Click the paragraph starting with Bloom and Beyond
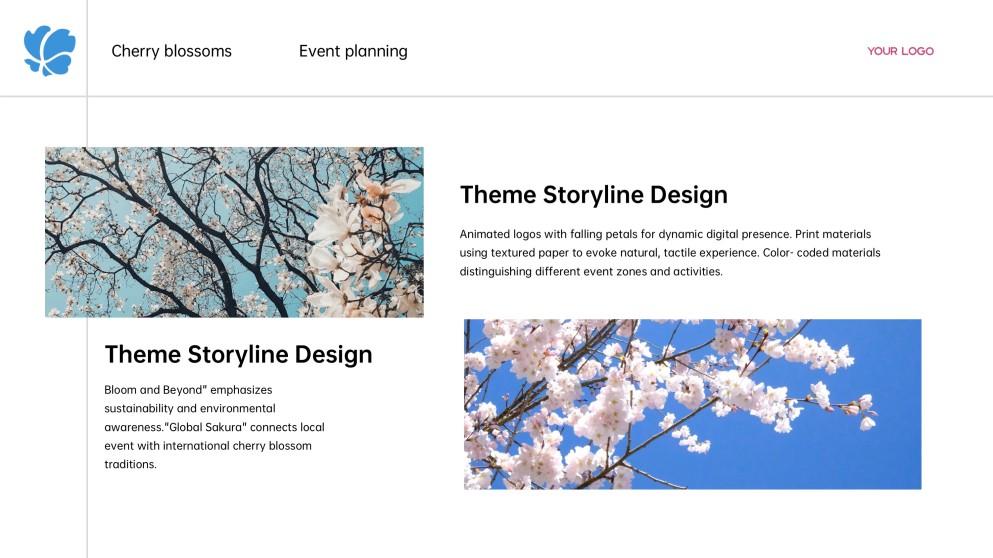993x558 pixels. coord(215,427)
